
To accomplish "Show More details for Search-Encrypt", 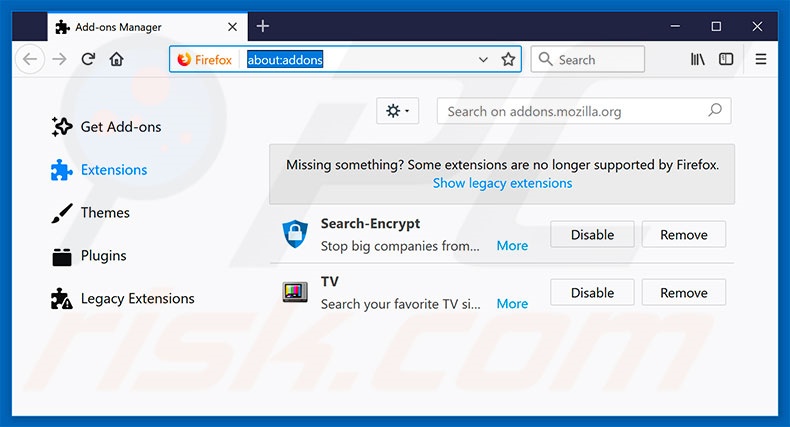I will (x=512, y=246).
